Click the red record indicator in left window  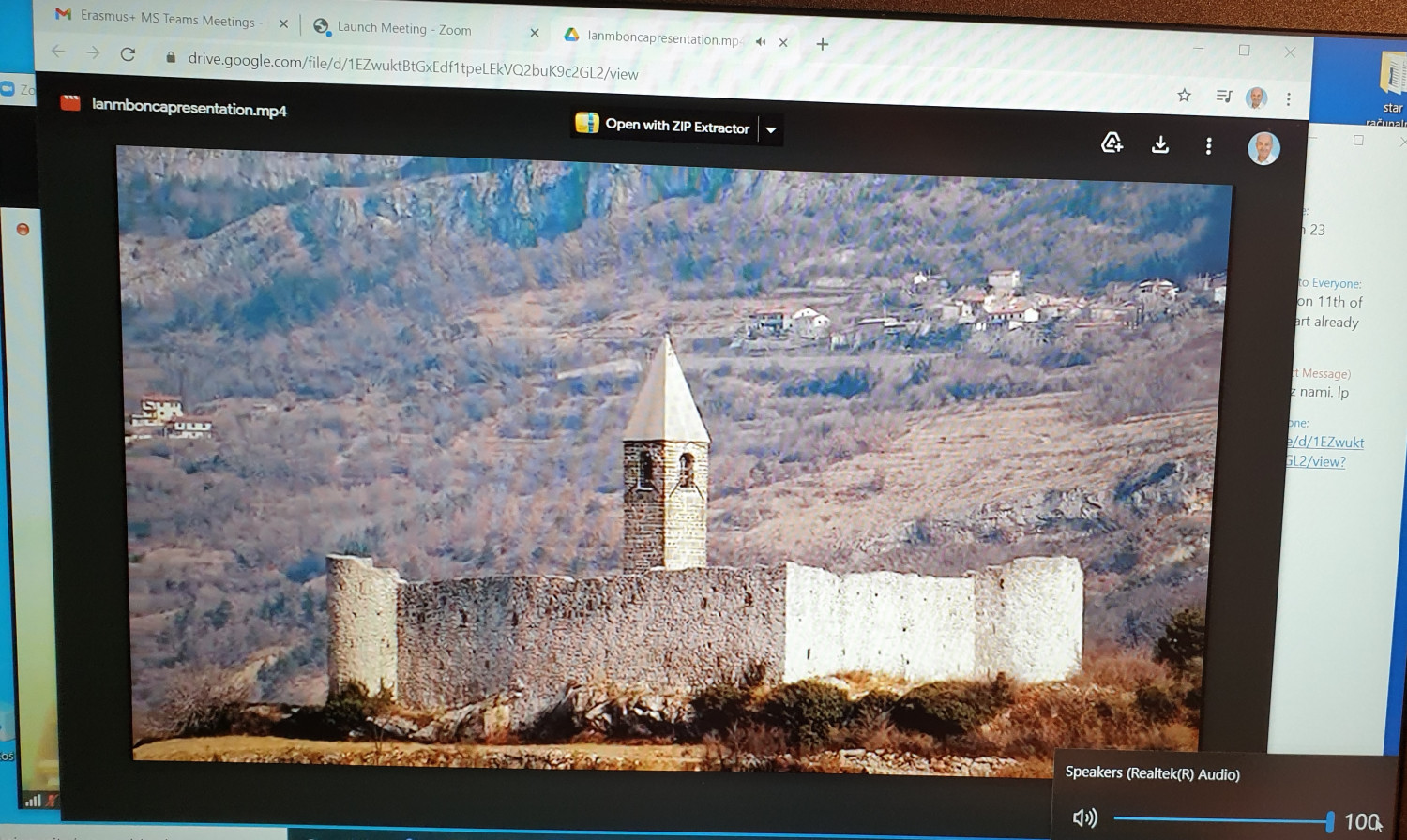click(23, 230)
